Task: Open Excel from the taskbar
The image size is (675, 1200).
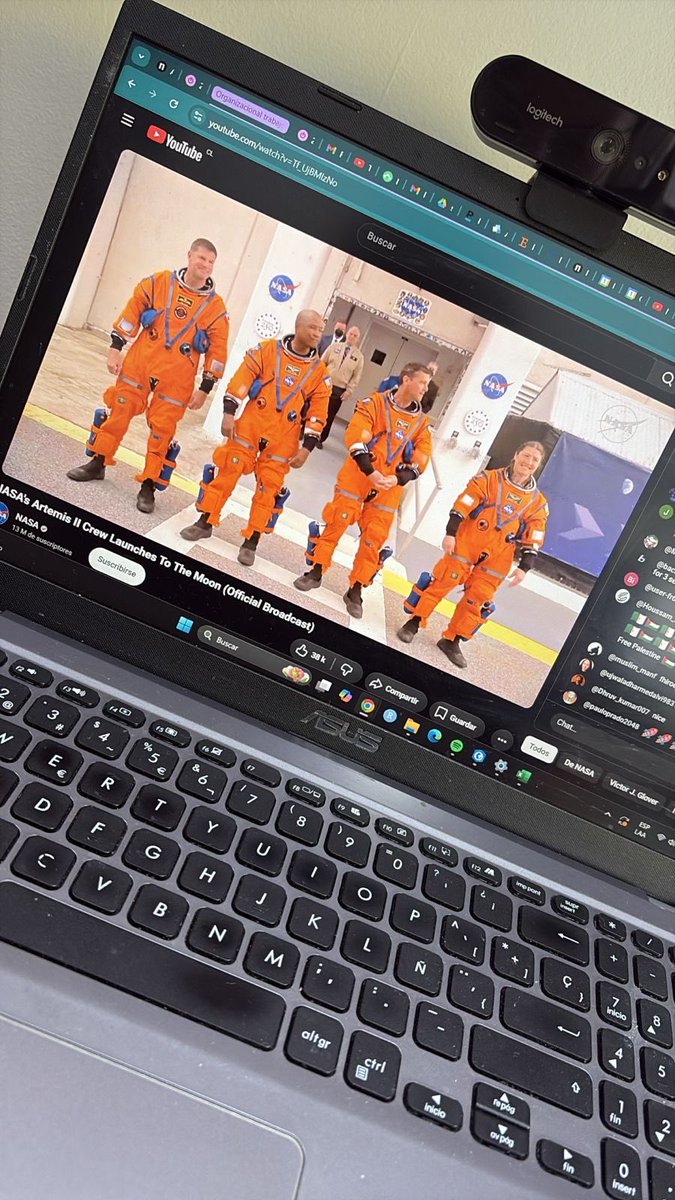Action: (523, 775)
